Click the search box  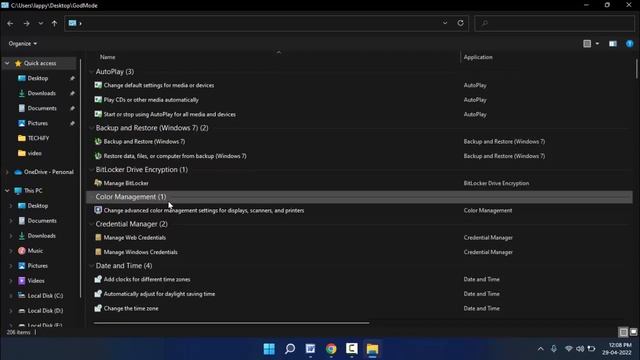coord(555,23)
